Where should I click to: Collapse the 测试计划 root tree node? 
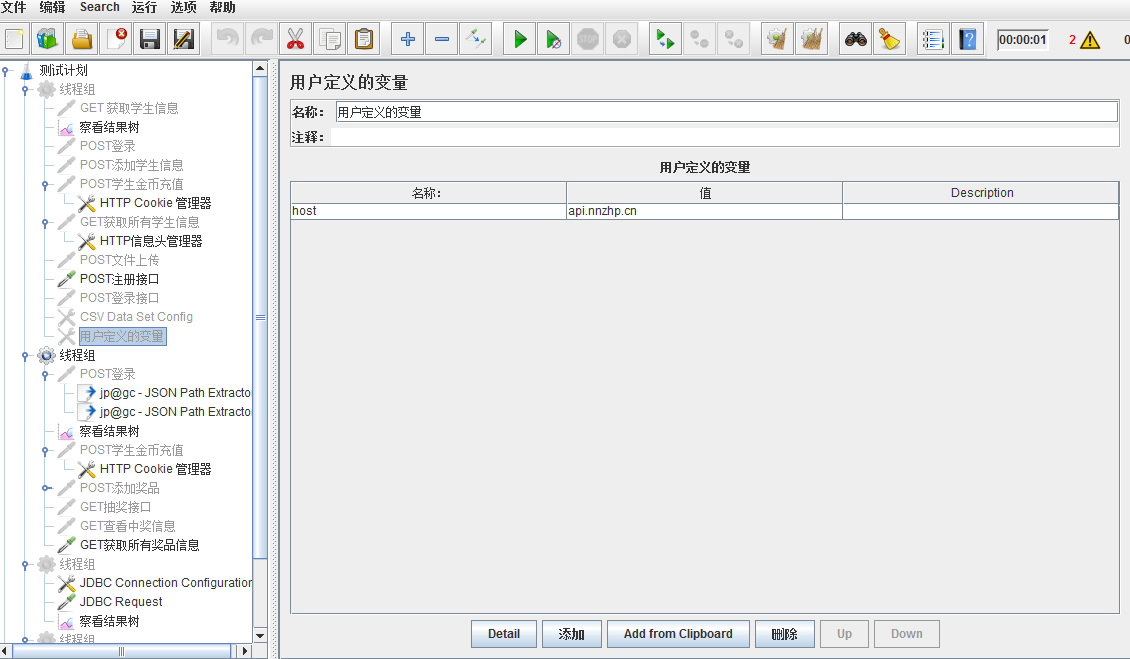click(x=6, y=71)
